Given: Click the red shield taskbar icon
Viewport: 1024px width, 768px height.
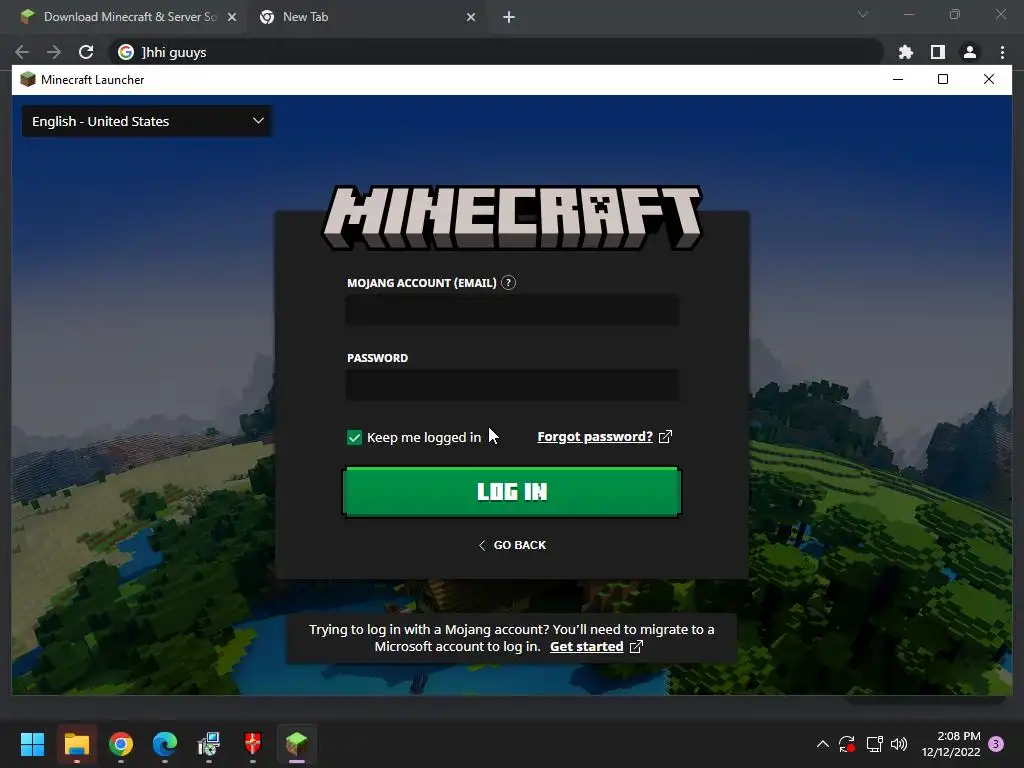Looking at the screenshot, I should tap(253, 744).
